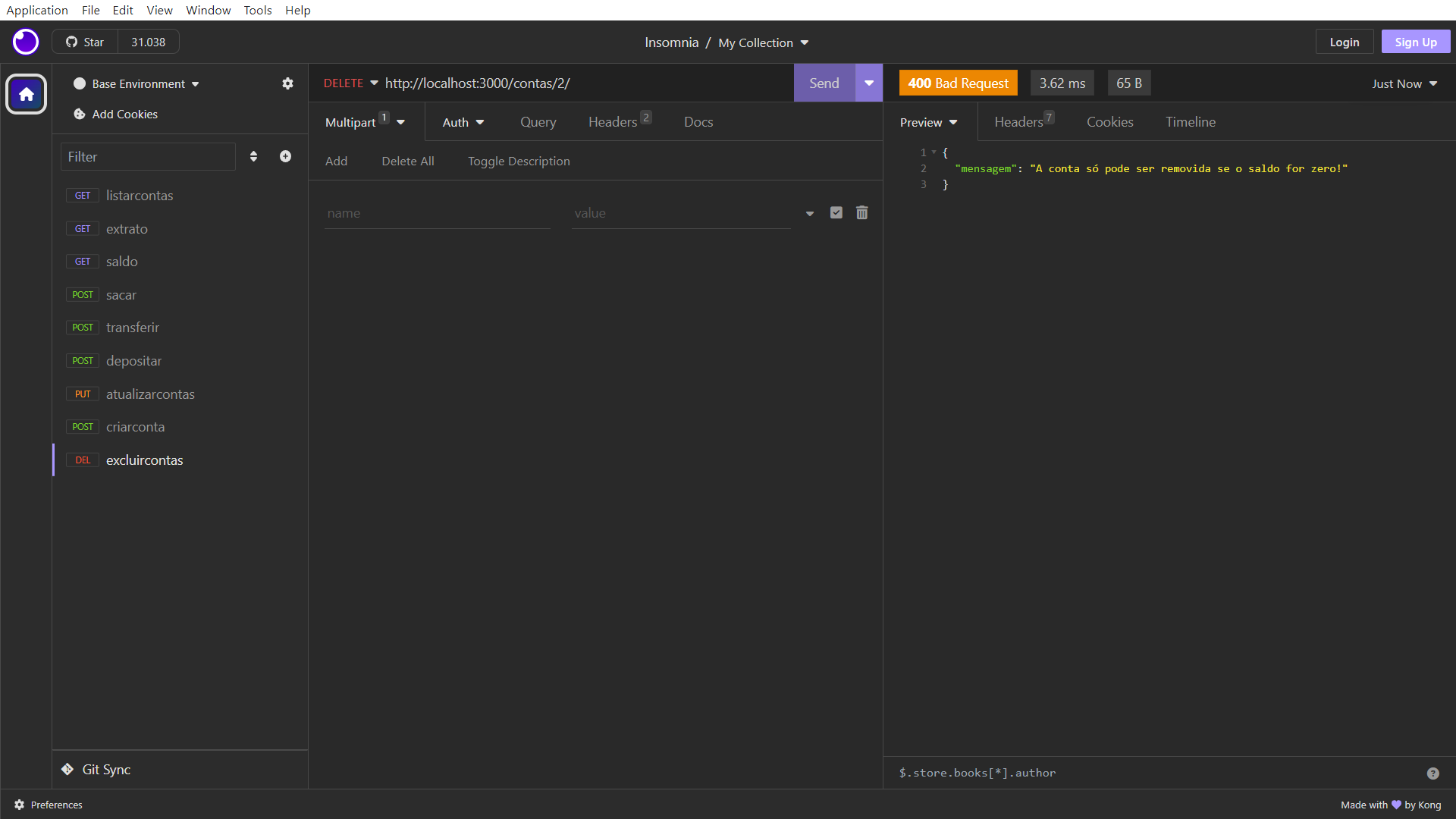Click the Insomnia logo icon
Screen dimensions: 1456x819
26,42
